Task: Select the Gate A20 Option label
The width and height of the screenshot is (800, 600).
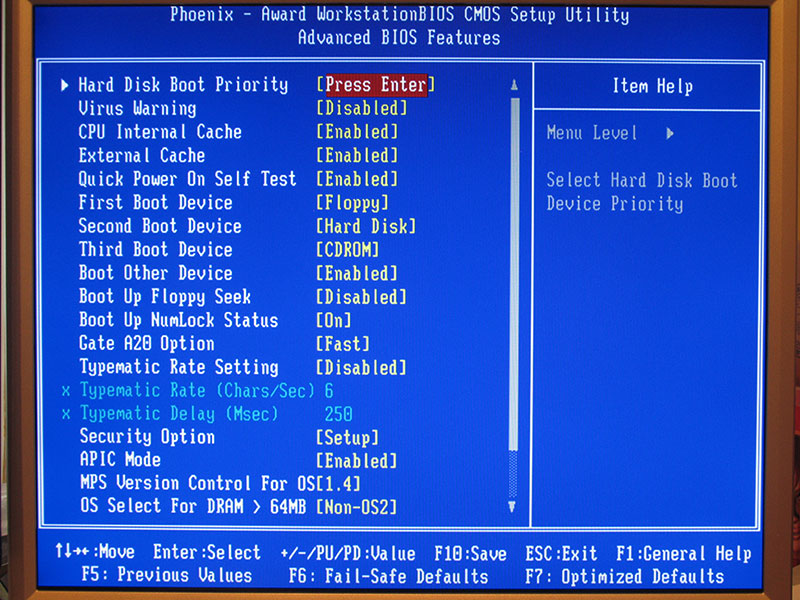Action: pyautogui.click(x=146, y=344)
